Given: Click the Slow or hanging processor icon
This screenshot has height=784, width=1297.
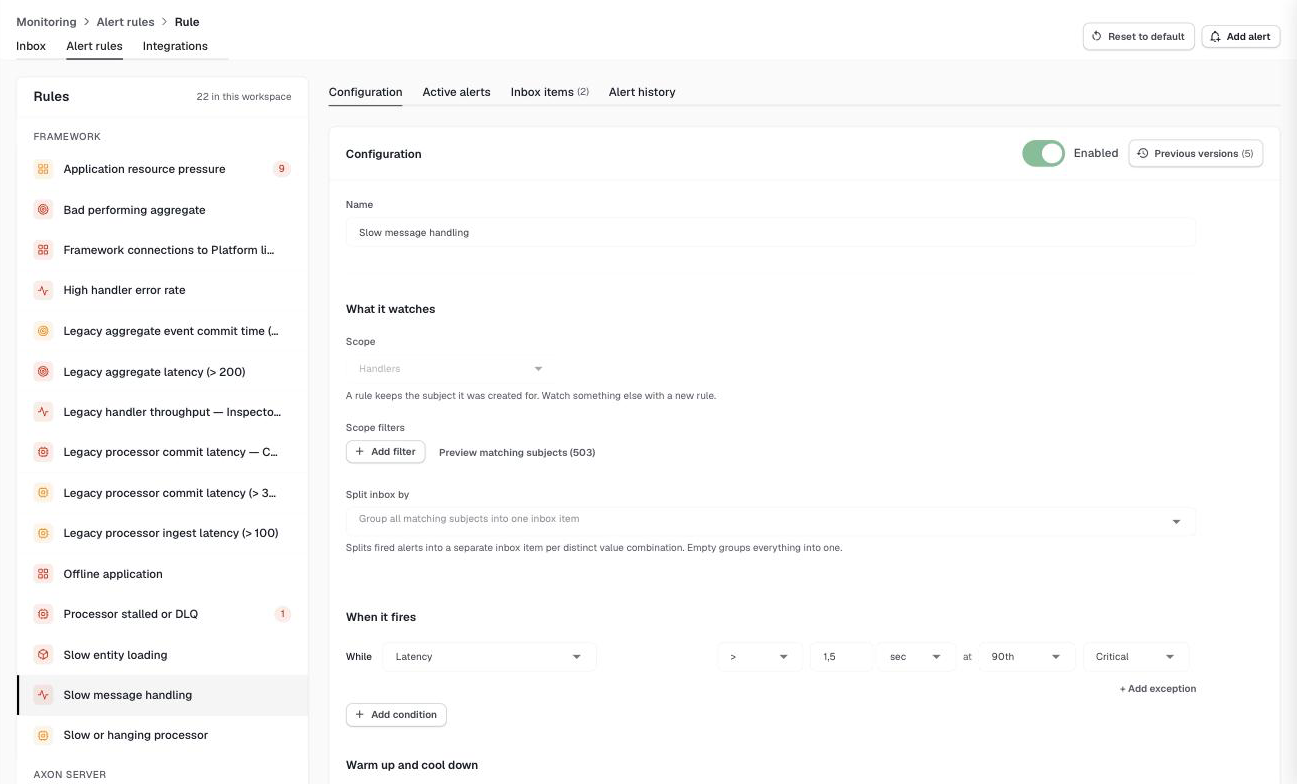Looking at the screenshot, I should pos(43,735).
